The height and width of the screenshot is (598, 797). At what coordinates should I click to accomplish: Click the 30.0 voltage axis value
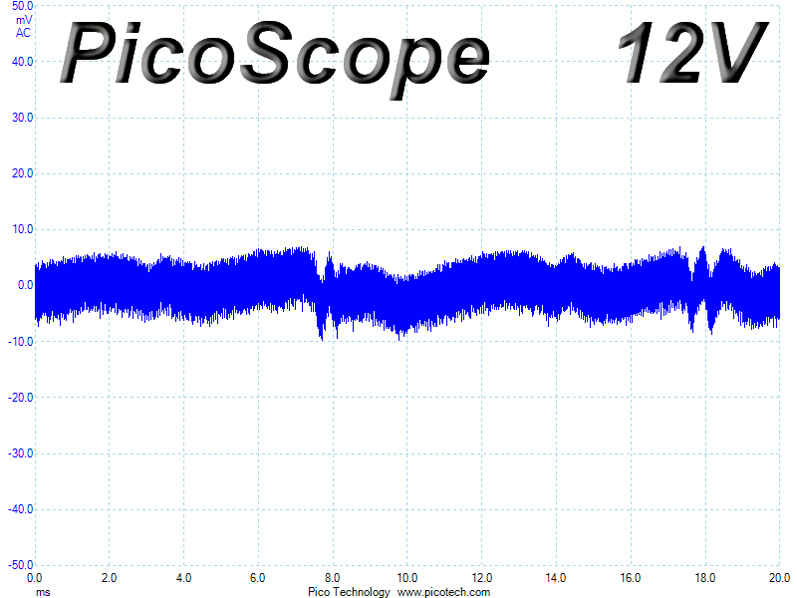click(22, 117)
